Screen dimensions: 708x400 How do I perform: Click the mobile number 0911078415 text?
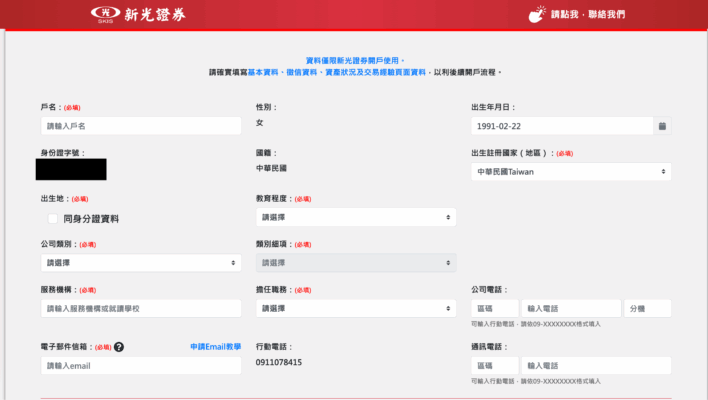click(279, 363)
